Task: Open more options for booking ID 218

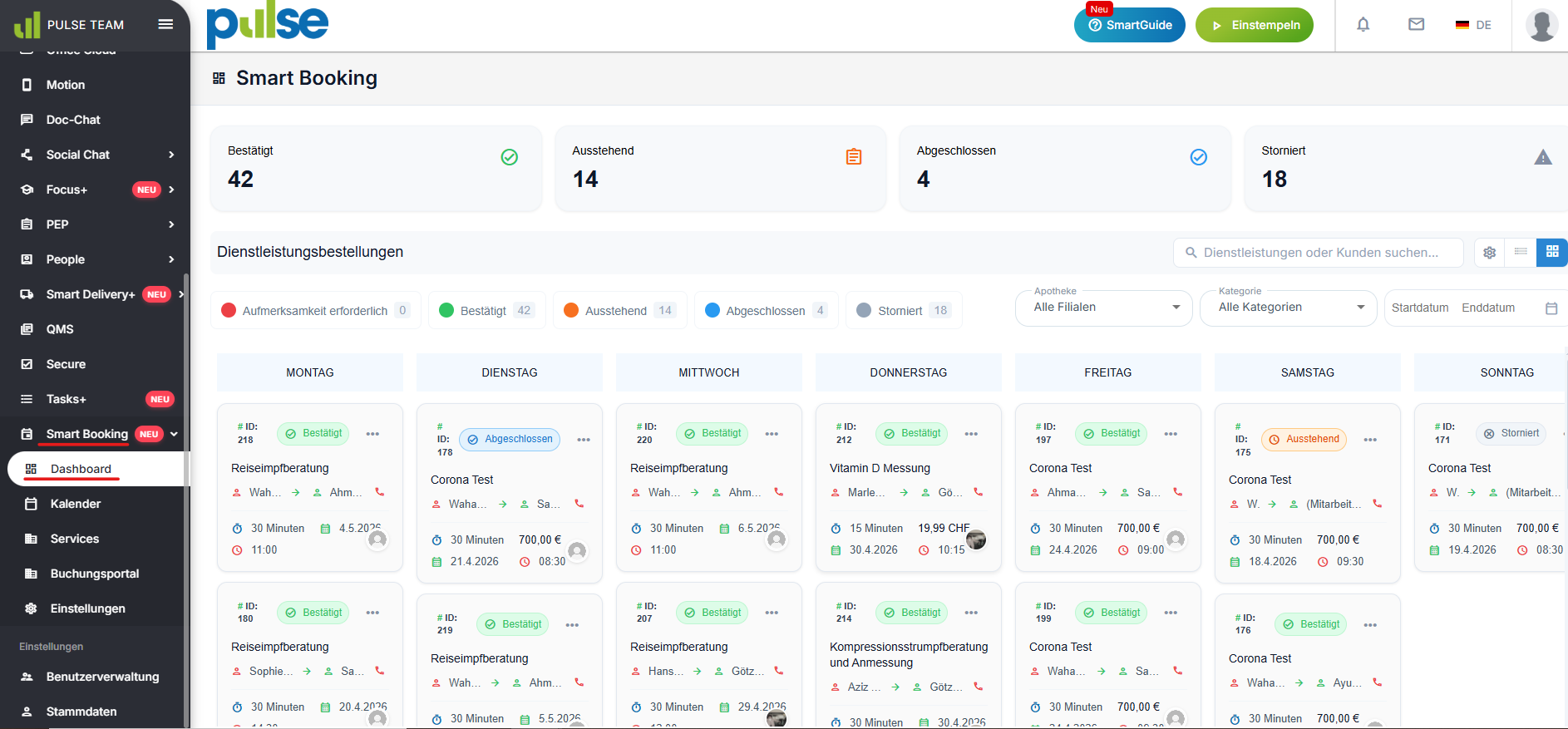Action: [372, 434]
